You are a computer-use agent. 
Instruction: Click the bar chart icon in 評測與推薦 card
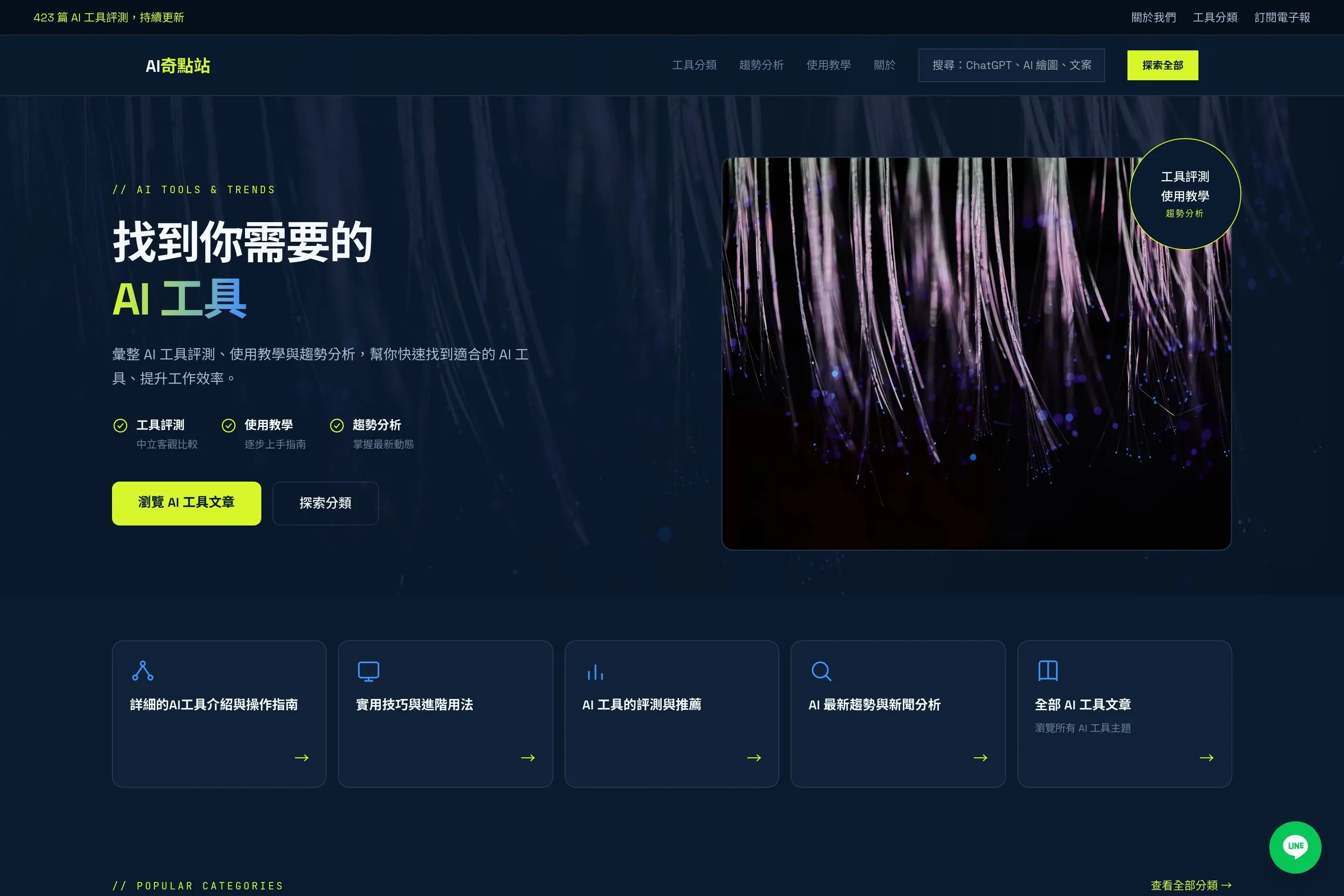click(595, 671)
